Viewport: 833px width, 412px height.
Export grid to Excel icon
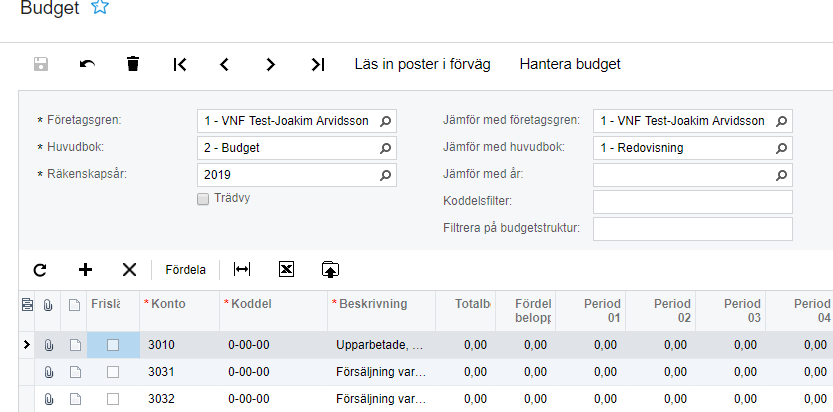click(x=286, y=269)
